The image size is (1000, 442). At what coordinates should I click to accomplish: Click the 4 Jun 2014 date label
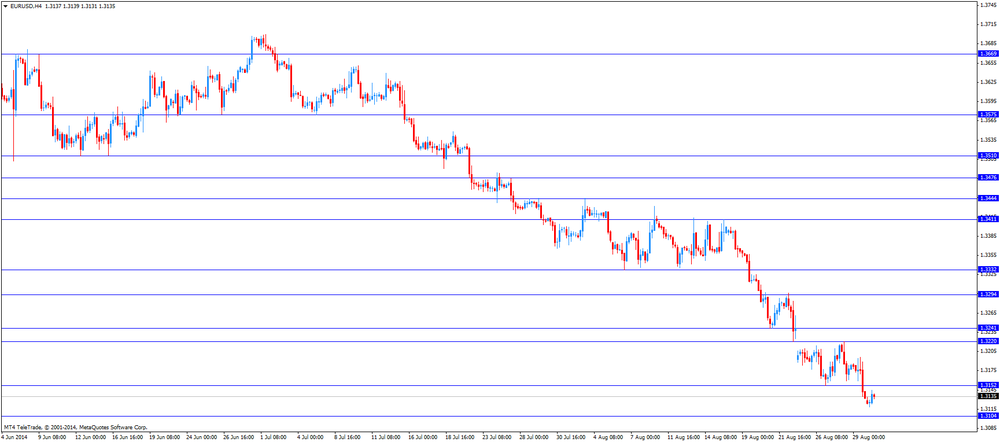13,438
